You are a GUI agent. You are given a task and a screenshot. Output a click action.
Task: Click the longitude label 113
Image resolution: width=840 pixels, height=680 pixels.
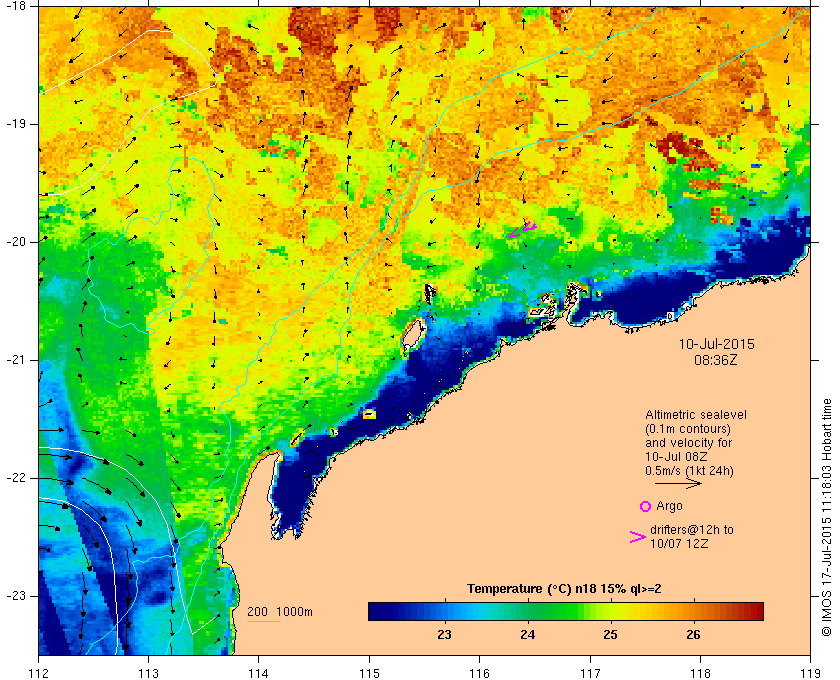148,672
